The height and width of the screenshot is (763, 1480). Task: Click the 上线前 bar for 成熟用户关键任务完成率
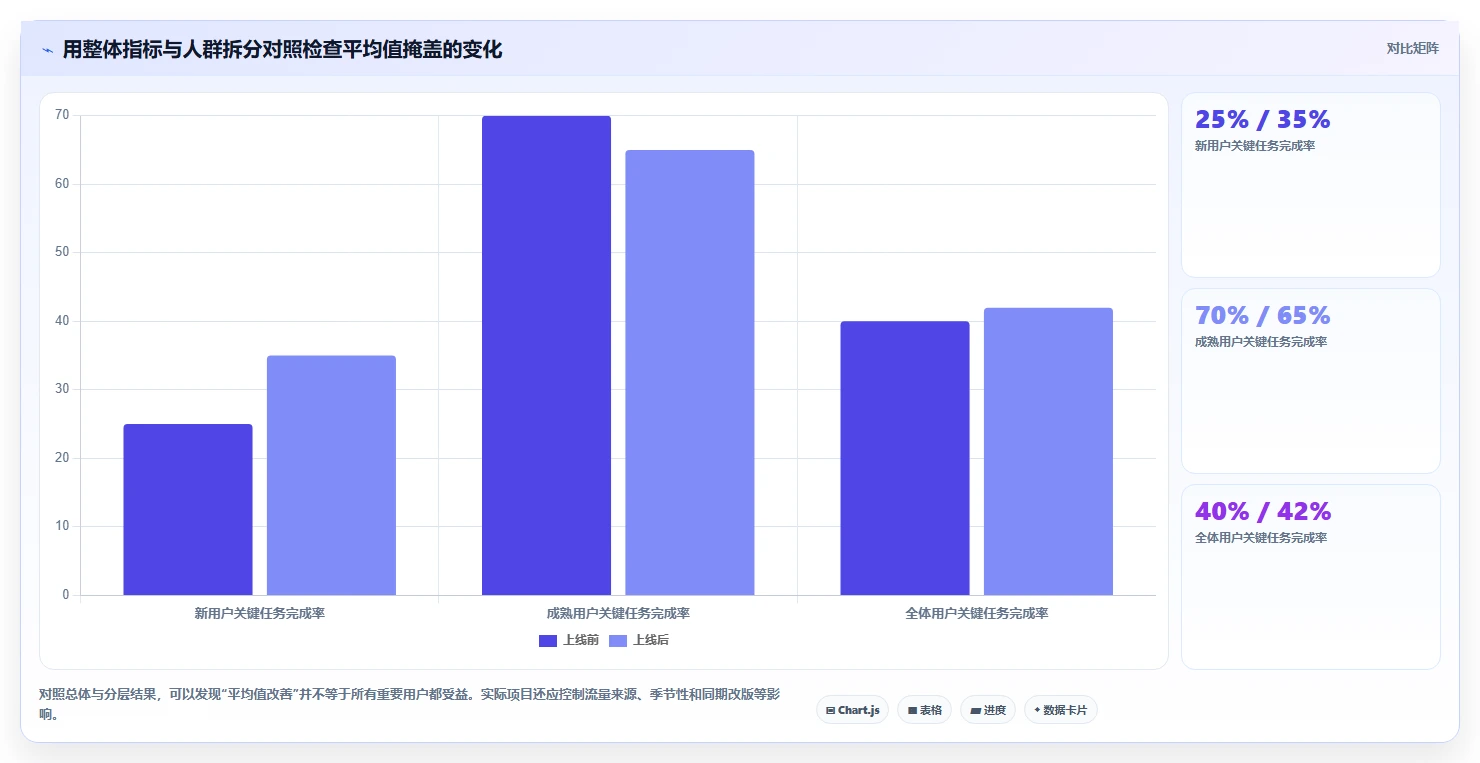click(x=546, y=355)
